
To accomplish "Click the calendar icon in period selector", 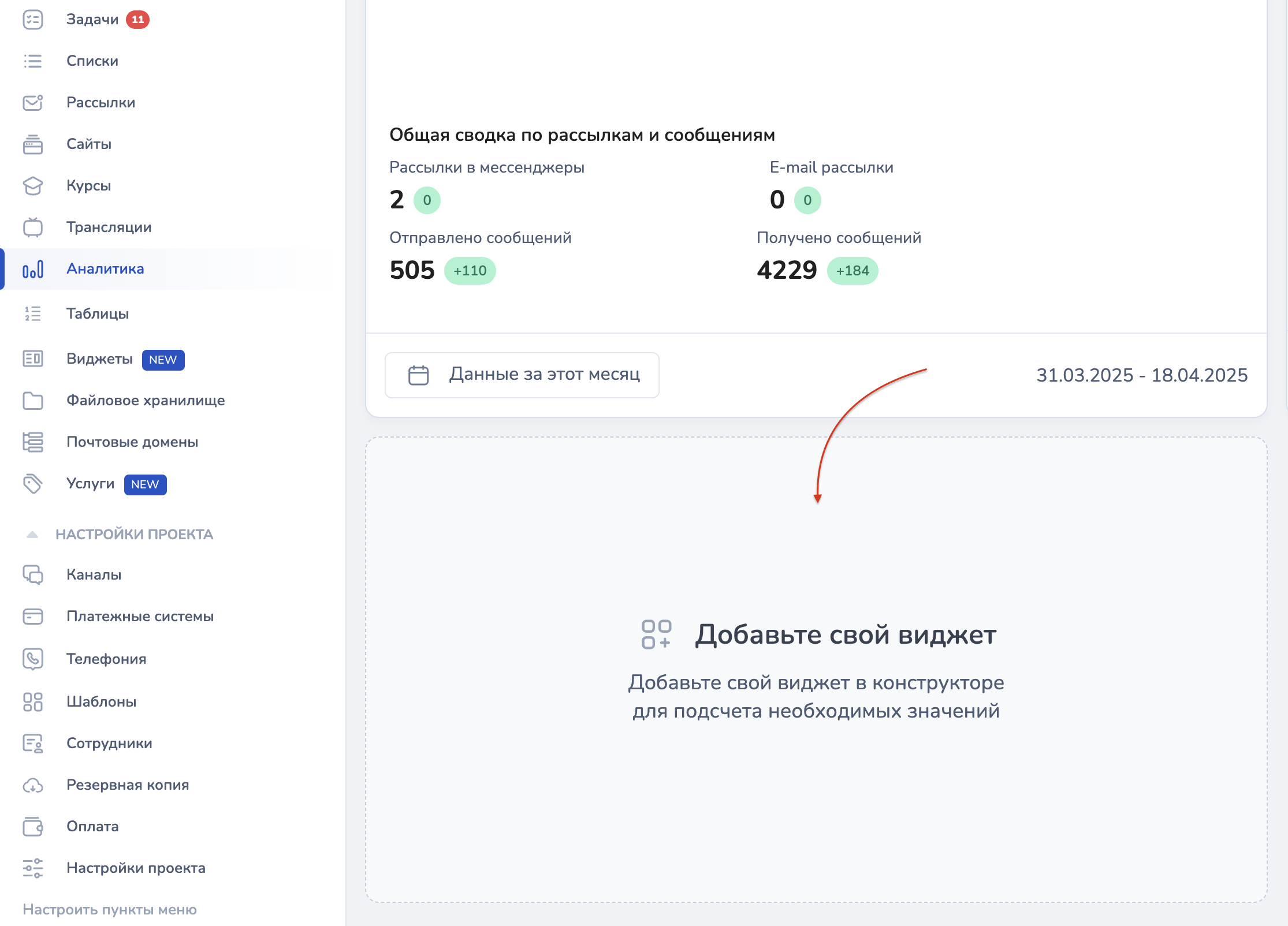I will 418,375.
